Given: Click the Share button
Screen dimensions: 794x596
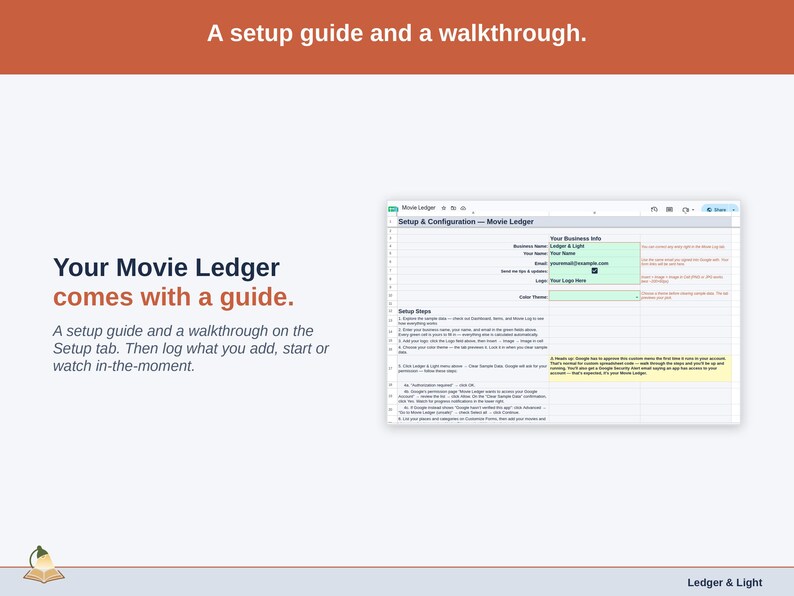Looking at the screenshot, I should (x=716, y=209).
